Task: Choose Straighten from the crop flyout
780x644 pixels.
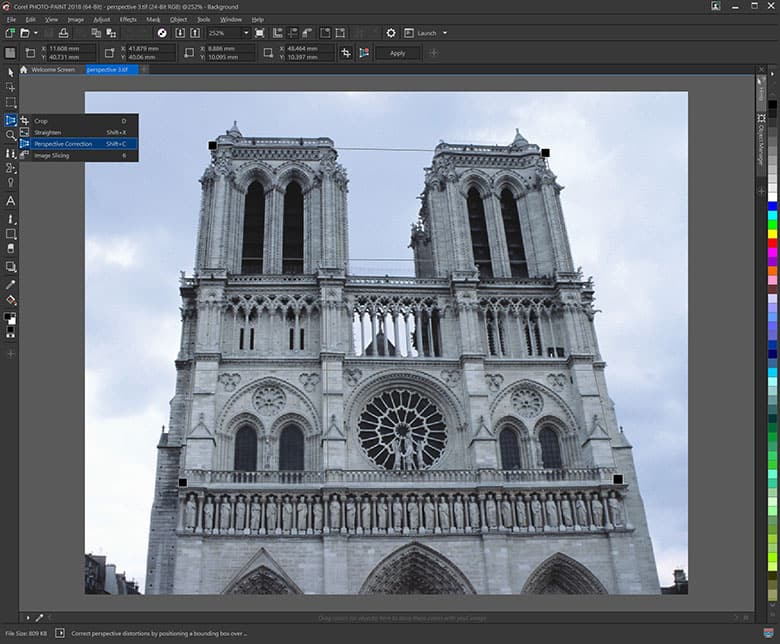Action: [48, 132]
